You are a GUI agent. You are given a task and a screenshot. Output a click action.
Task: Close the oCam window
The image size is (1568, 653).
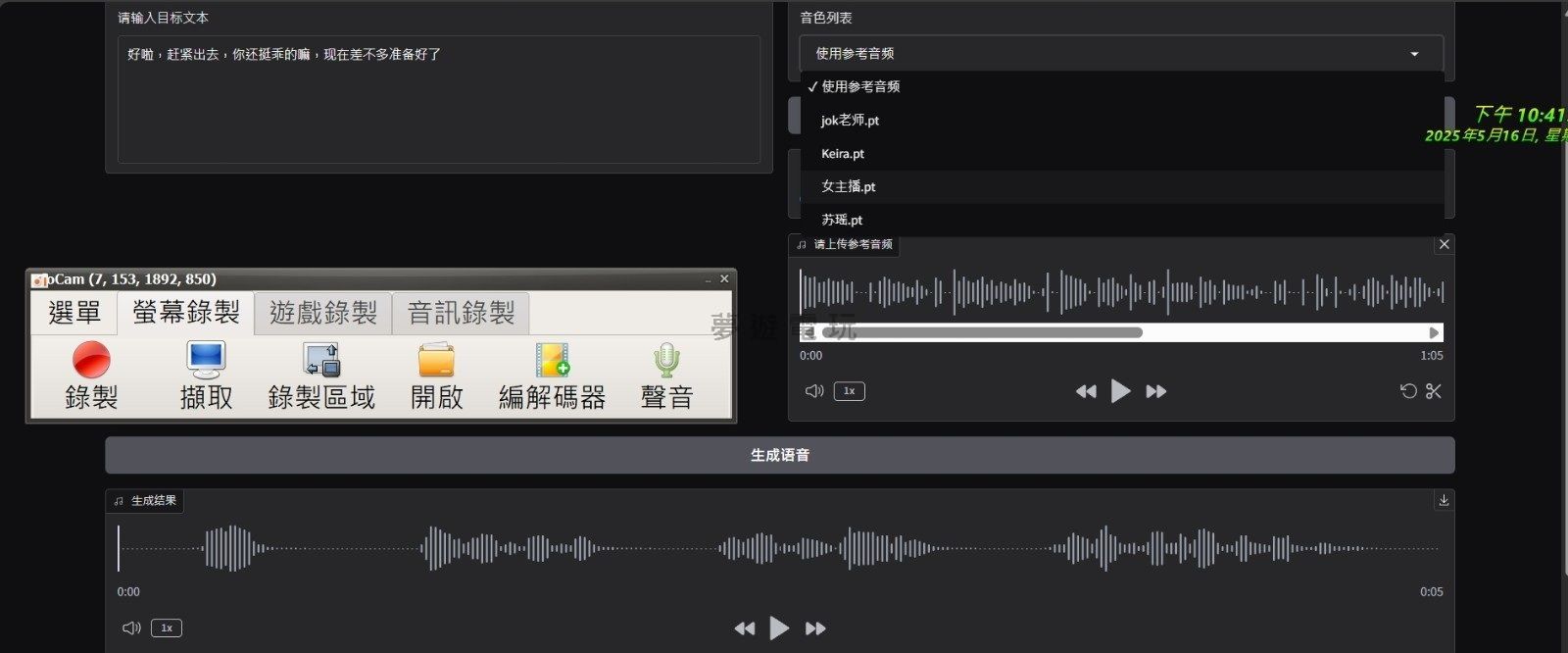(x=724, y=279)
